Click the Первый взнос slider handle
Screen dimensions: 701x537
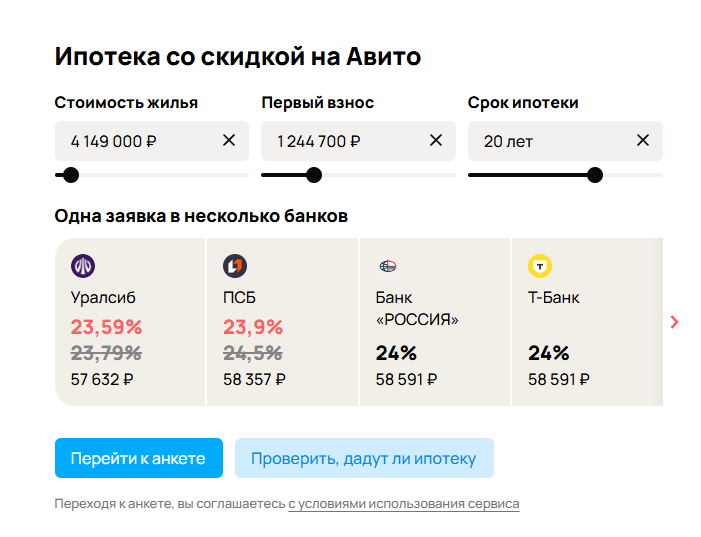pos(313,175)
